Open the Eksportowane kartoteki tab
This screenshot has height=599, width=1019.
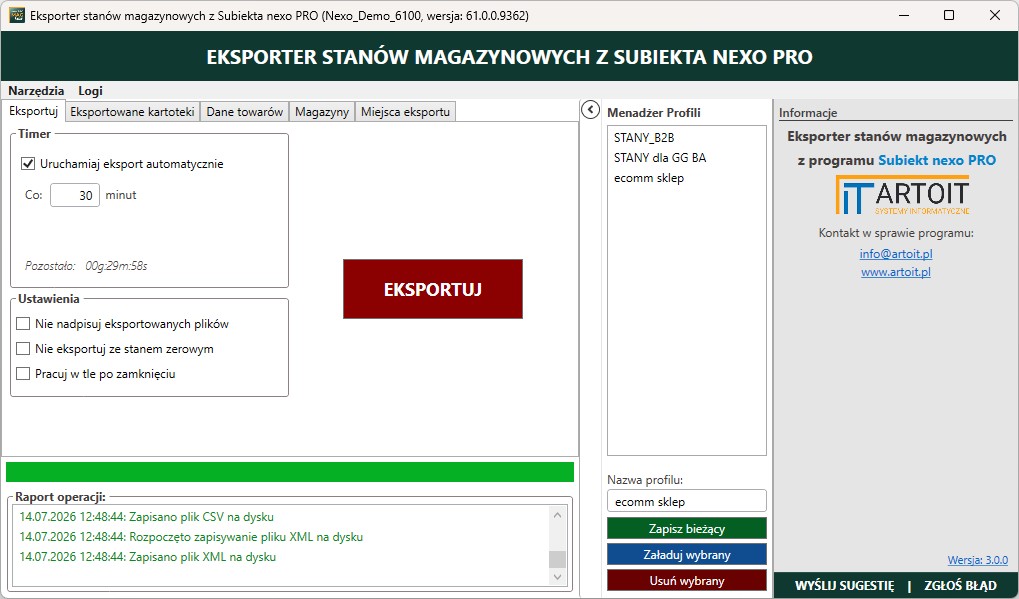[x=133, y=112]
